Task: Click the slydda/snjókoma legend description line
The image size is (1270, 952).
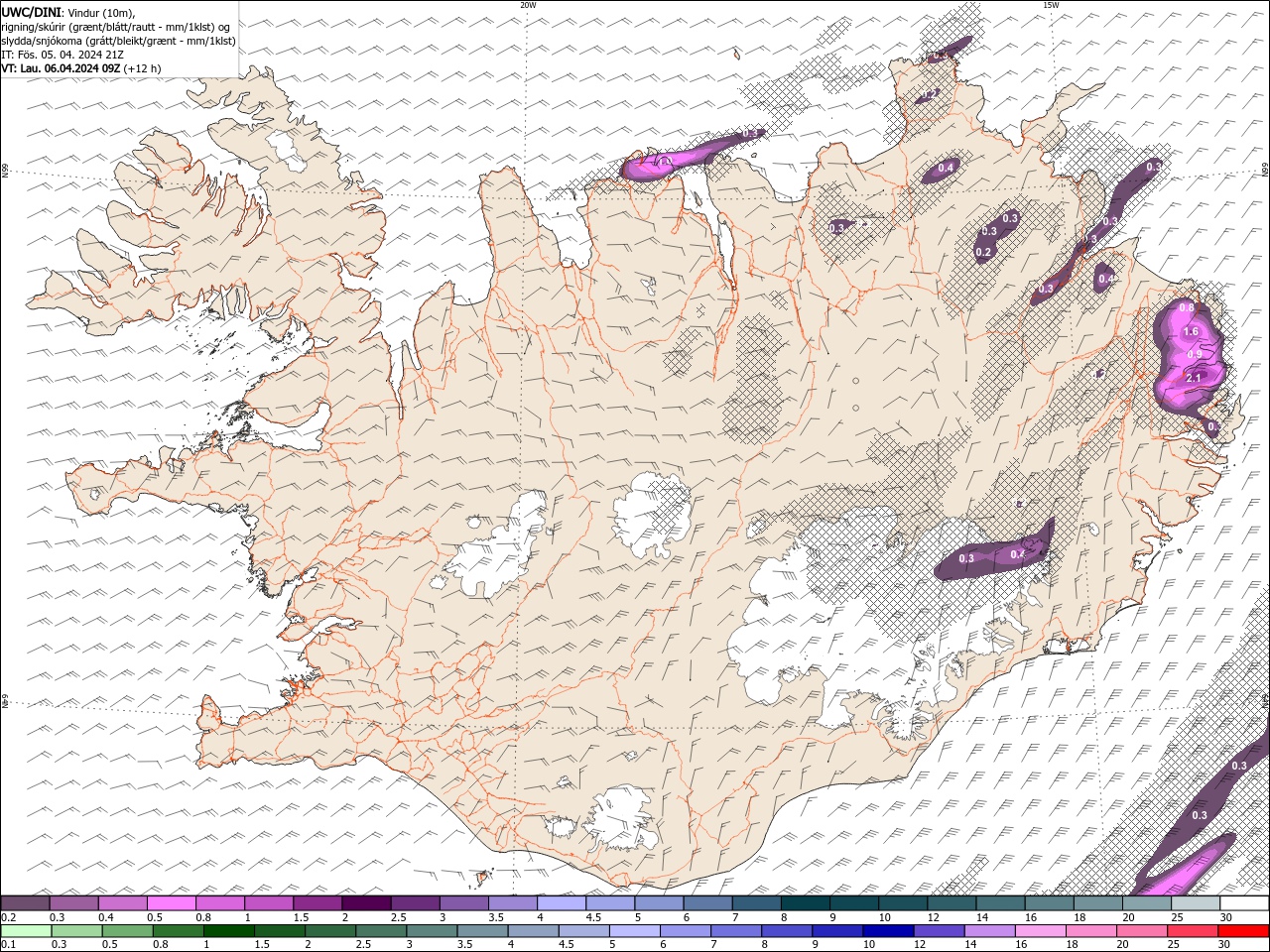Action: [118, 41]
